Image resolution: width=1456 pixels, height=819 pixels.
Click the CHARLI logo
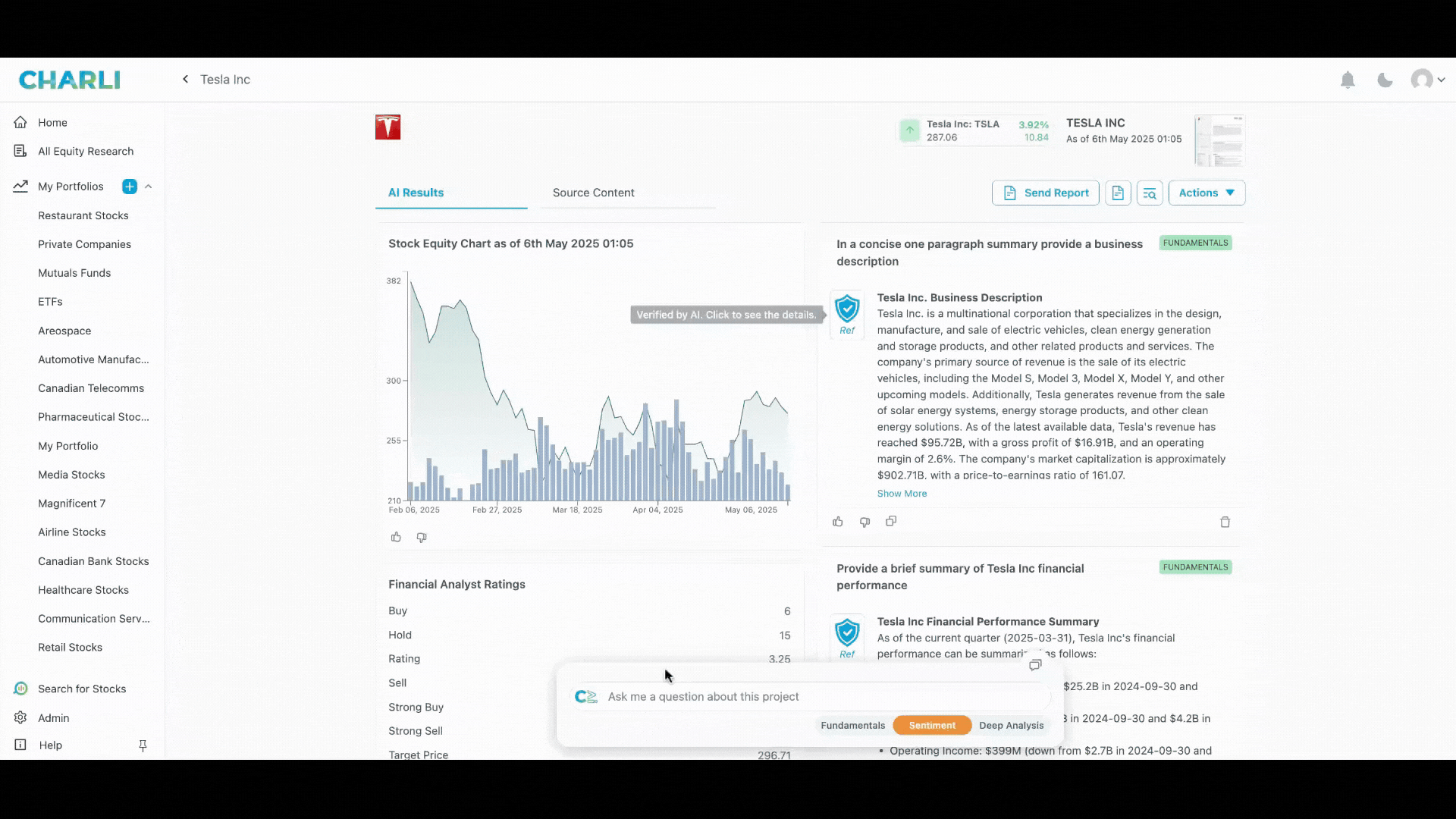pyautogui.click(x=69, y=80)
